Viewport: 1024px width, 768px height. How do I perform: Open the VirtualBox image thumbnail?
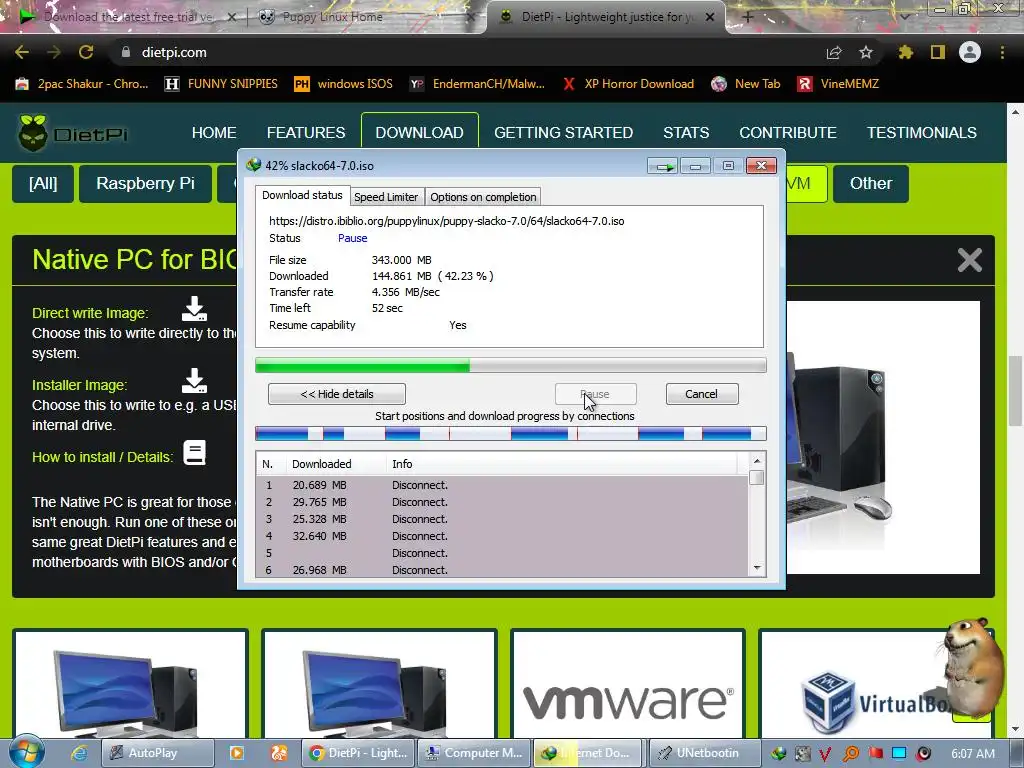[875, 684]
